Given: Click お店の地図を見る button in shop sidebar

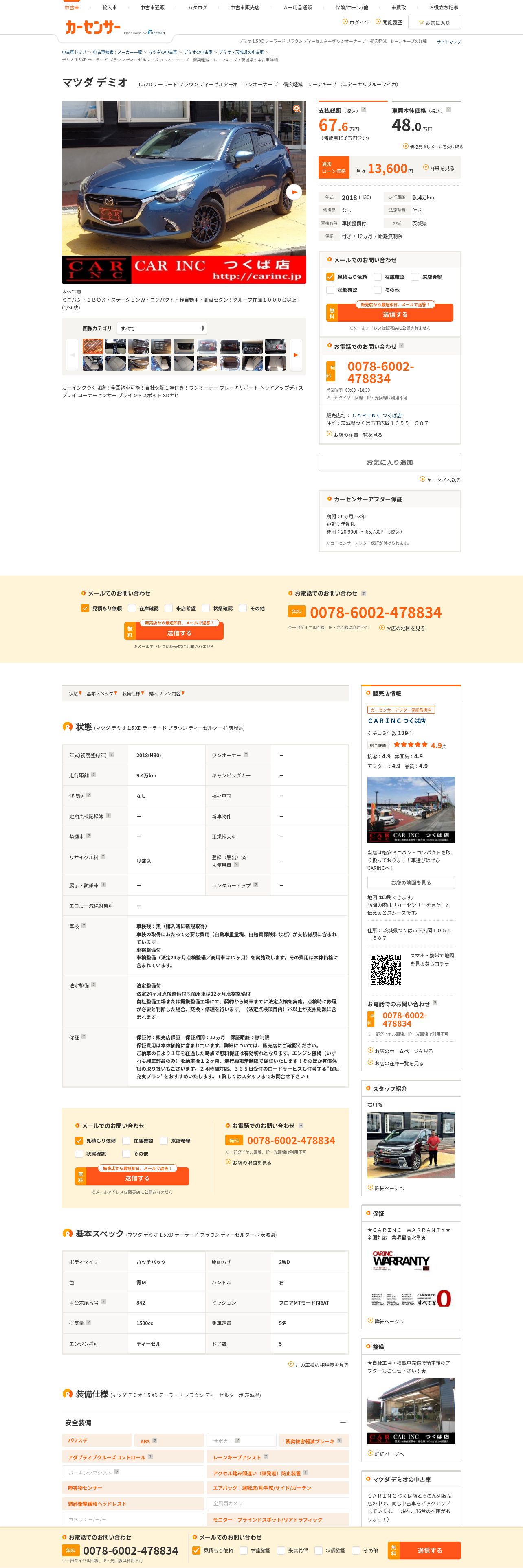Looking at the screenshot, I should 411,882.
